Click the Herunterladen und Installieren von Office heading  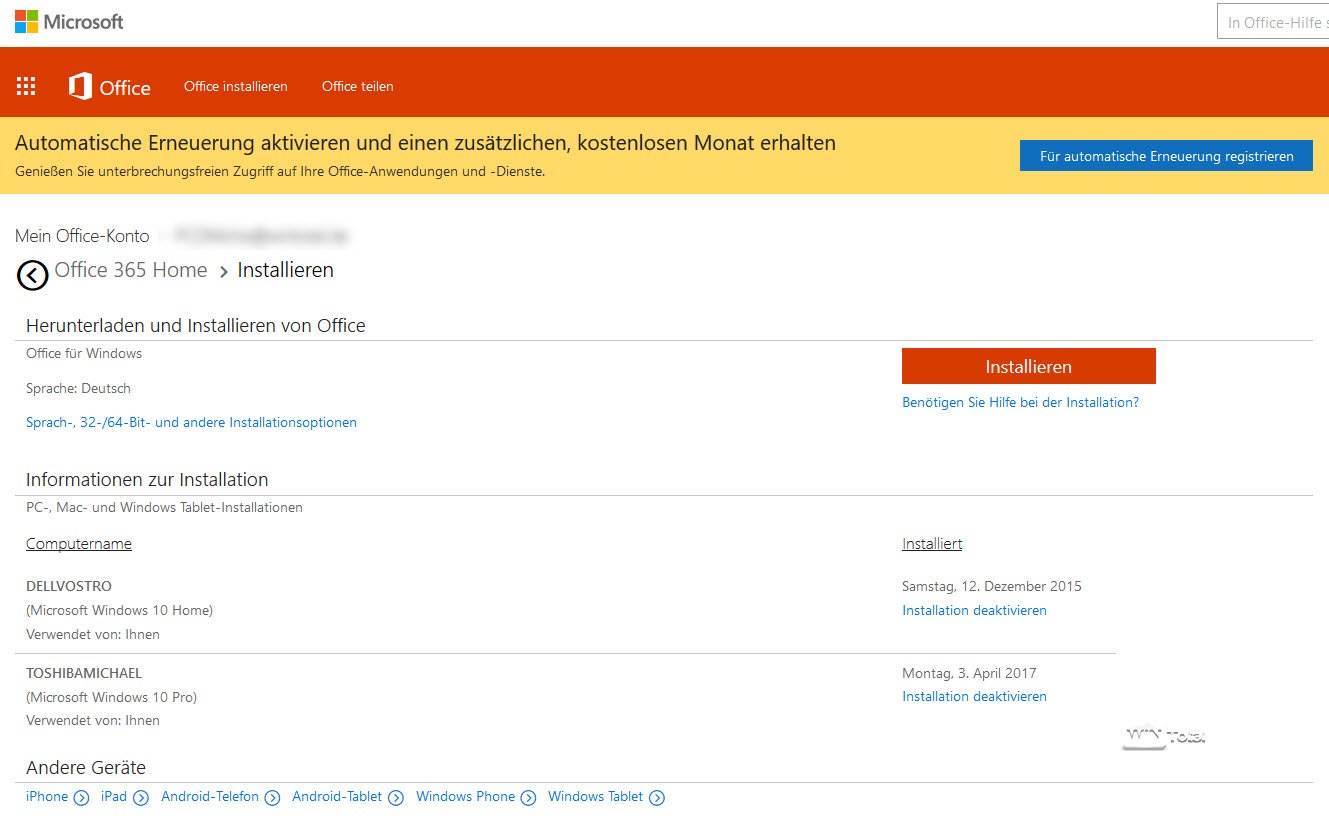coord(196,326)
